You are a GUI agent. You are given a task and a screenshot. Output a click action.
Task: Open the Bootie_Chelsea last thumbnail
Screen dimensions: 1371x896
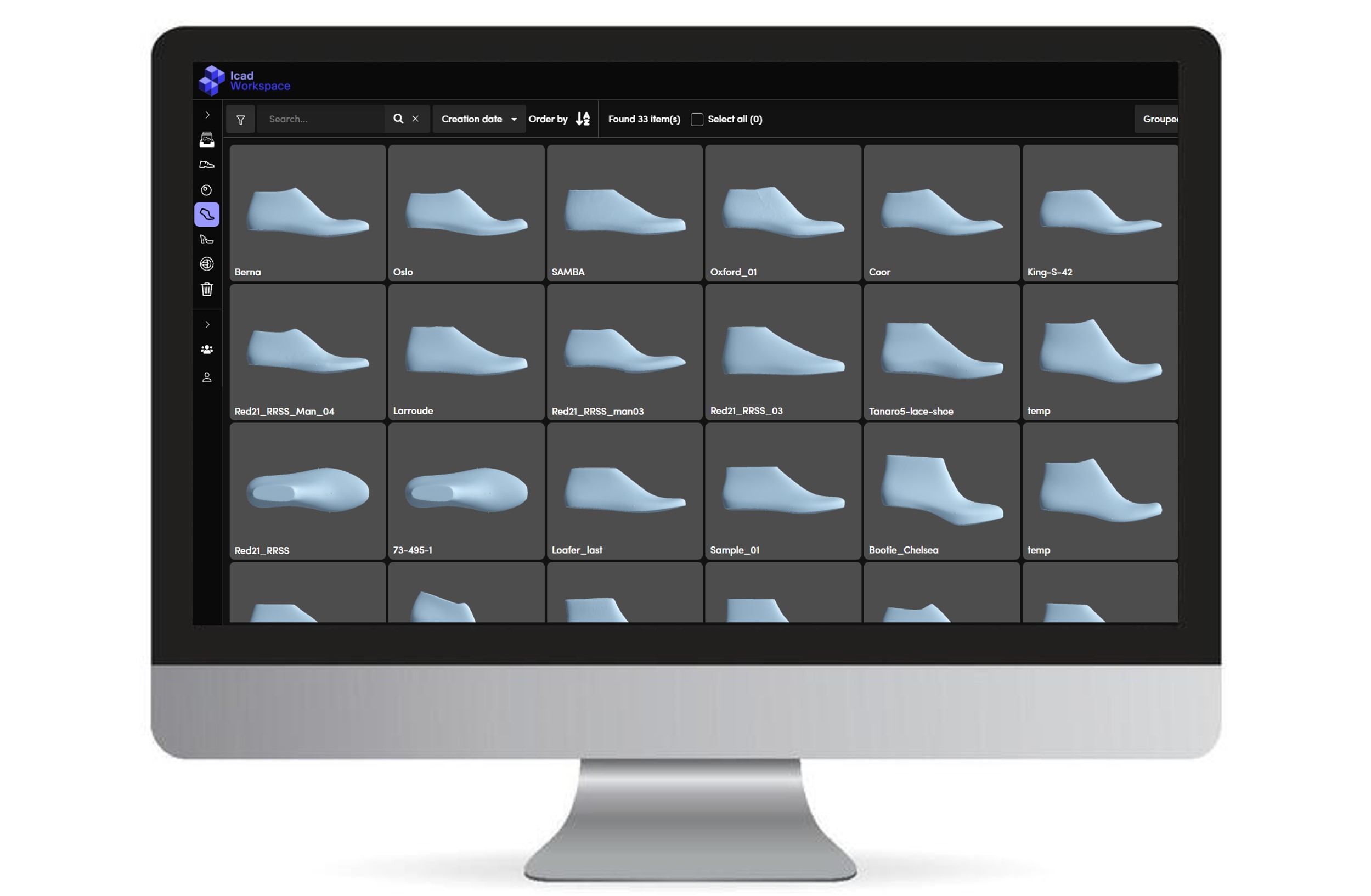click(941, 490)
